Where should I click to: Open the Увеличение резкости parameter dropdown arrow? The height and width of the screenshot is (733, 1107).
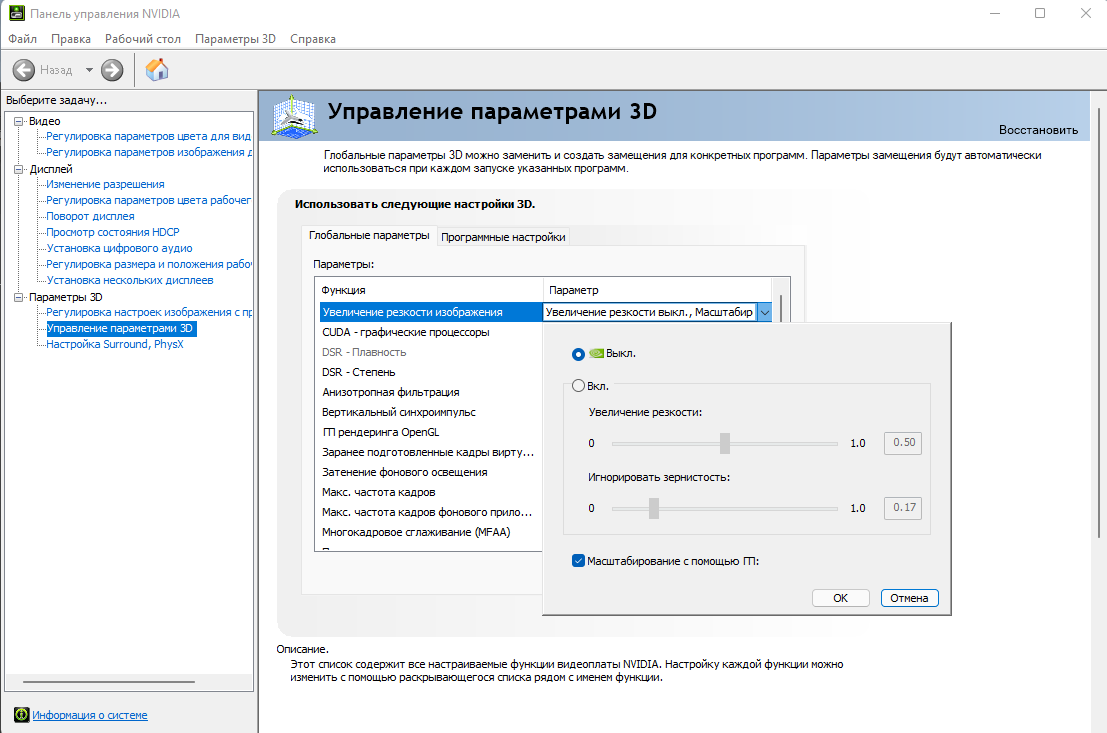pos(764,312)
